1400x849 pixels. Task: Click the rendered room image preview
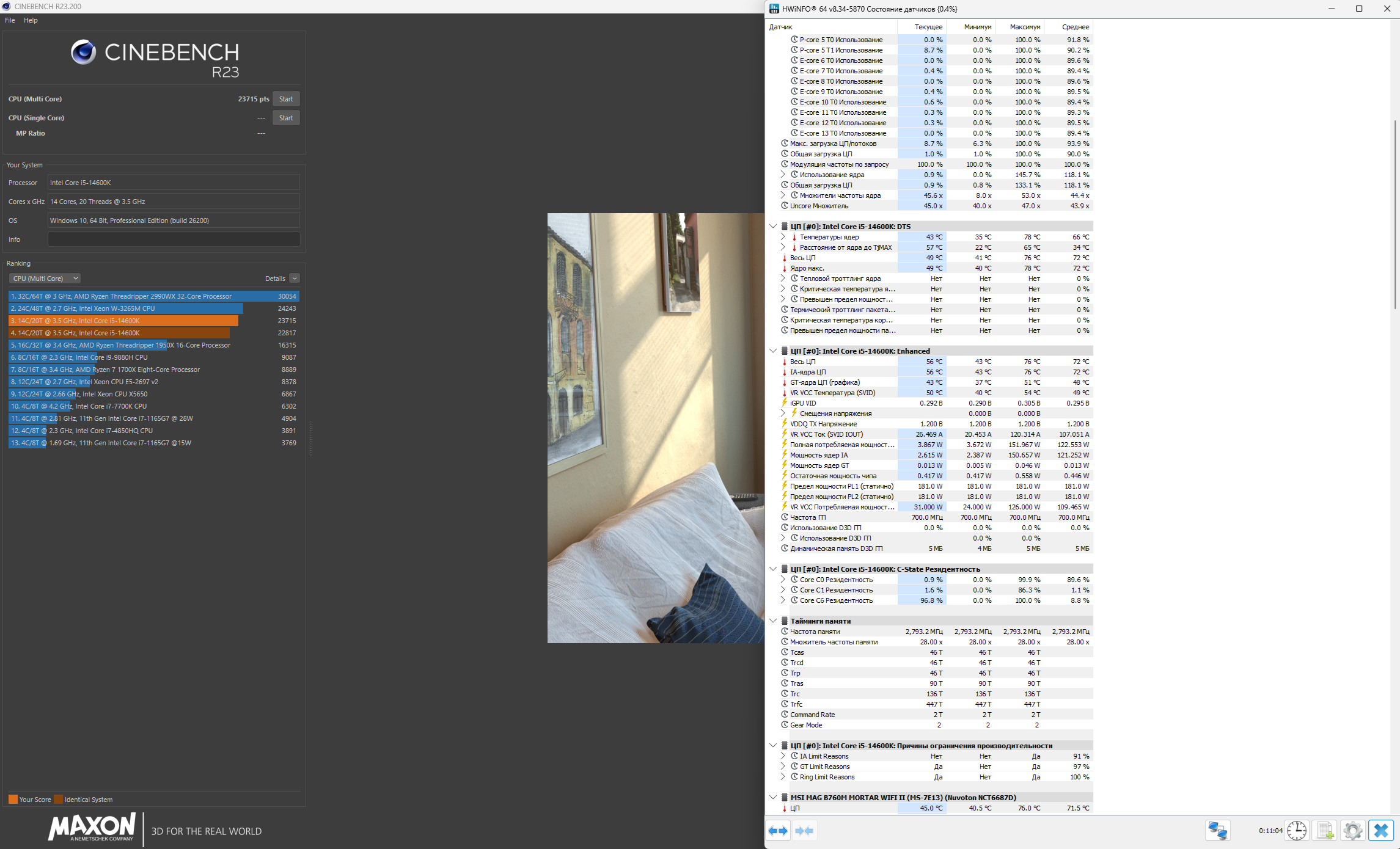(x=656, y=428)
